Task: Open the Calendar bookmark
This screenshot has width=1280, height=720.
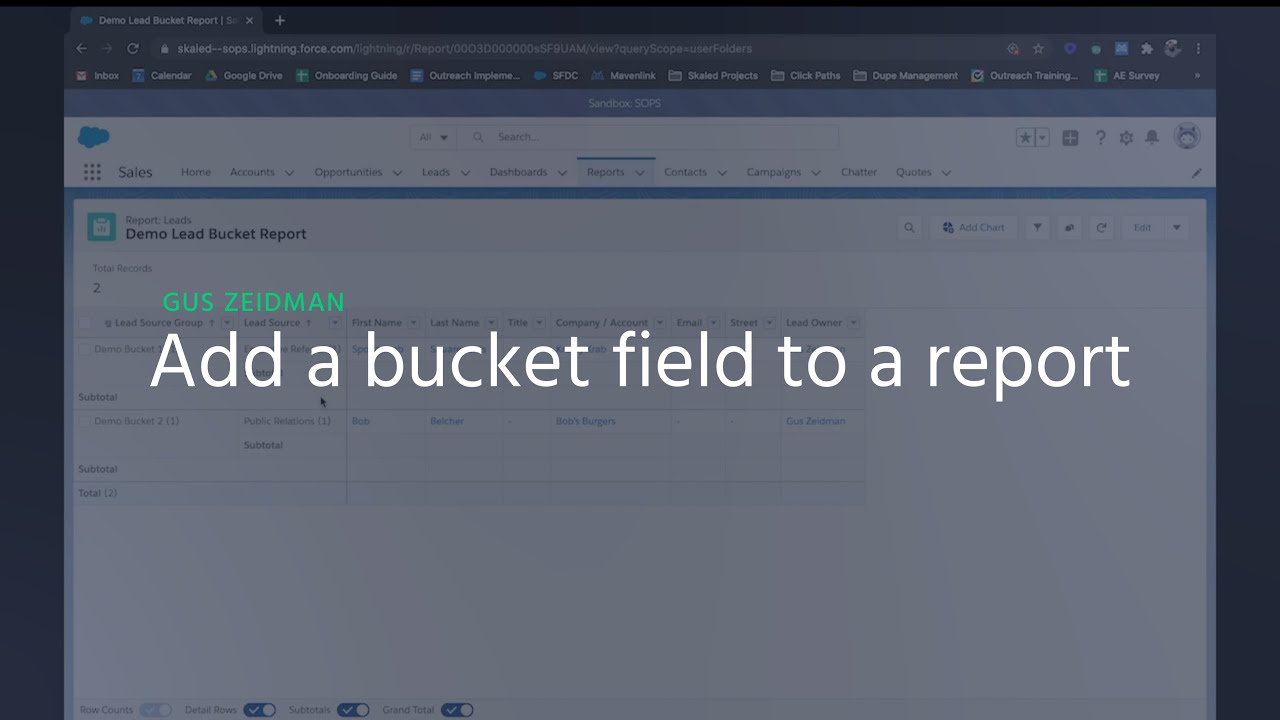Action: pos(162,75)
